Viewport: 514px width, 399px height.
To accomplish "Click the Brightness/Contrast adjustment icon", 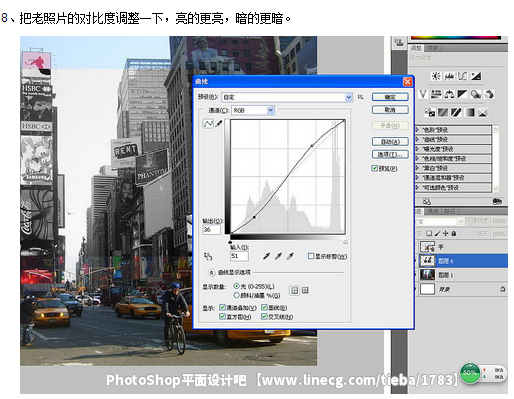I will pos(436,76).
